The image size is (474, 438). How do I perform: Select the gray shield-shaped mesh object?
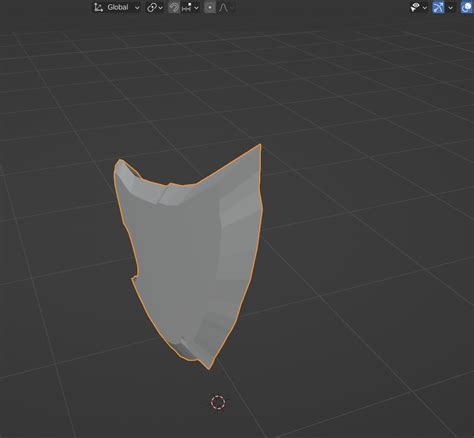[x=187, y=257]
